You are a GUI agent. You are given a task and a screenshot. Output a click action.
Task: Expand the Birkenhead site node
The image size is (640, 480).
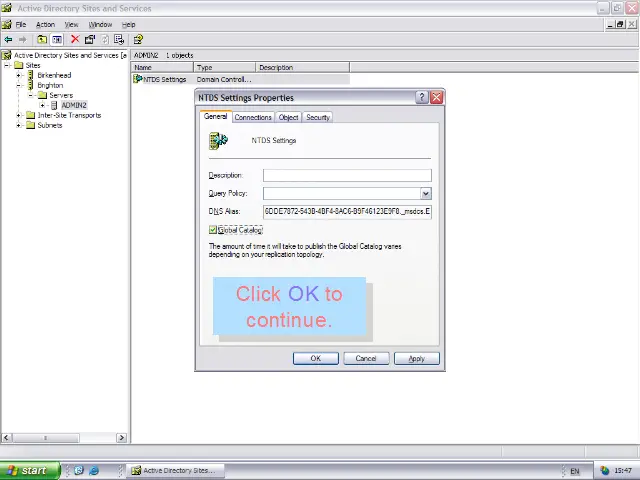pyautogui.click(x=18, y=75)
